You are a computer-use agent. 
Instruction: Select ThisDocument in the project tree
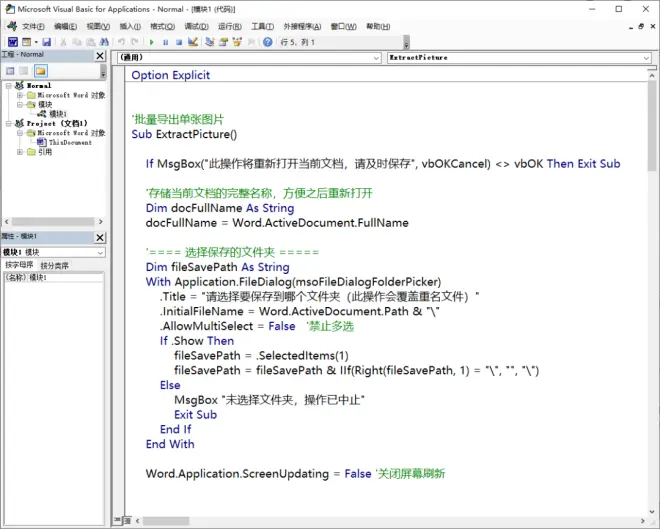click(70, 142)
